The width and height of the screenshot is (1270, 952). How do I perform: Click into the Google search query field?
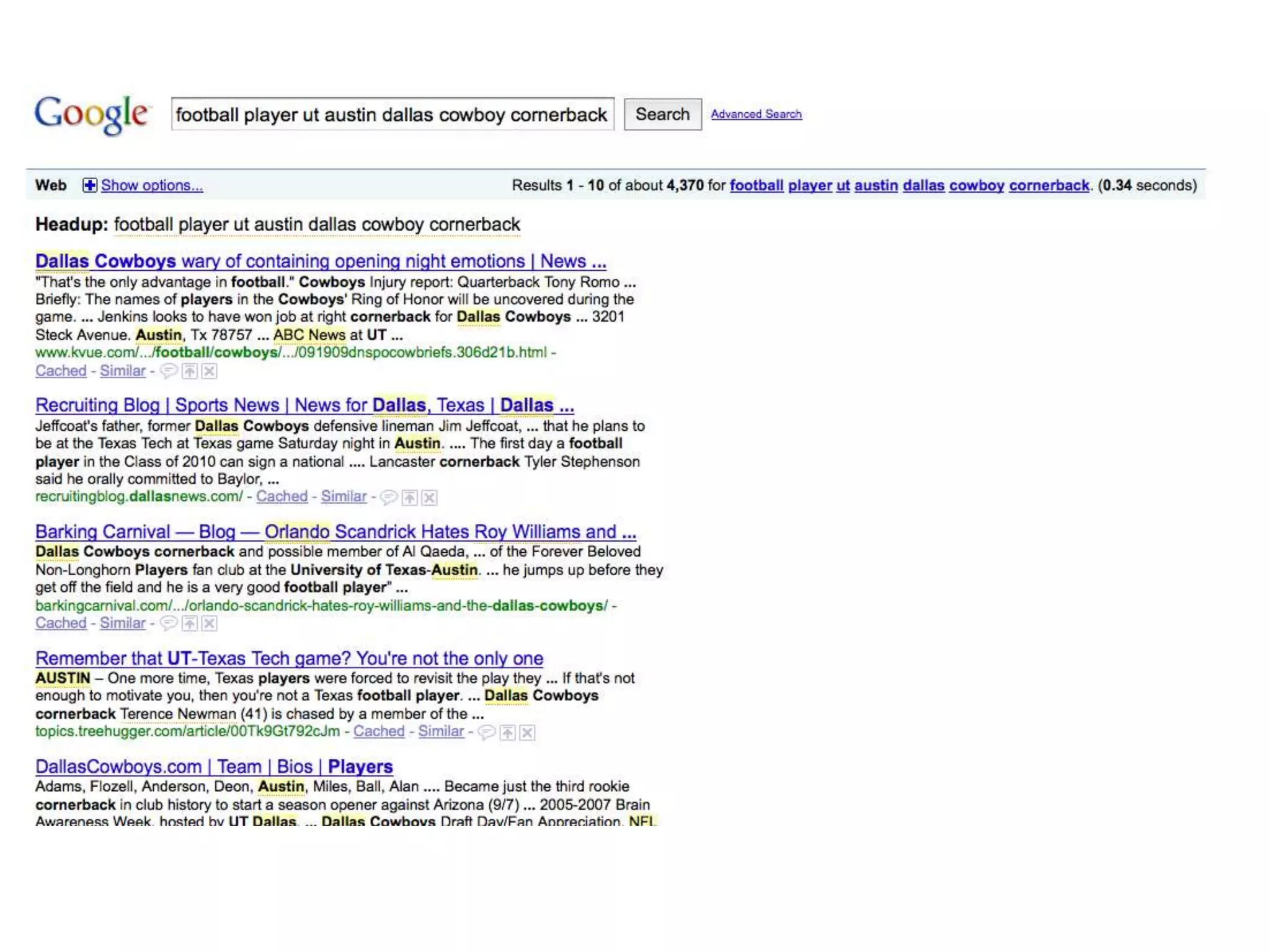pos(392,115)
